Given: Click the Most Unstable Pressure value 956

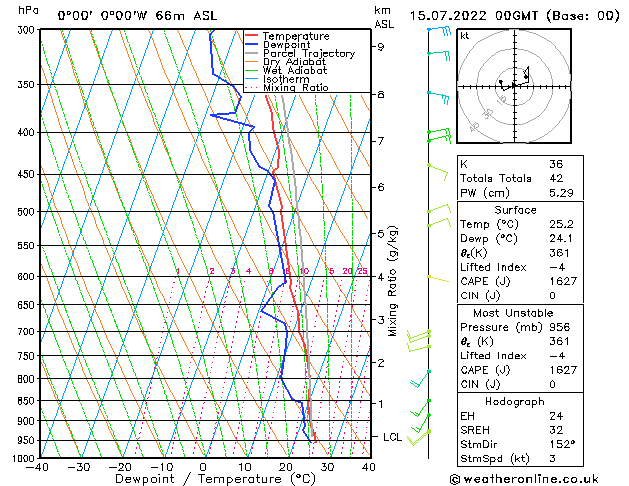Looking at the screenshot, I should click(560, 327).
